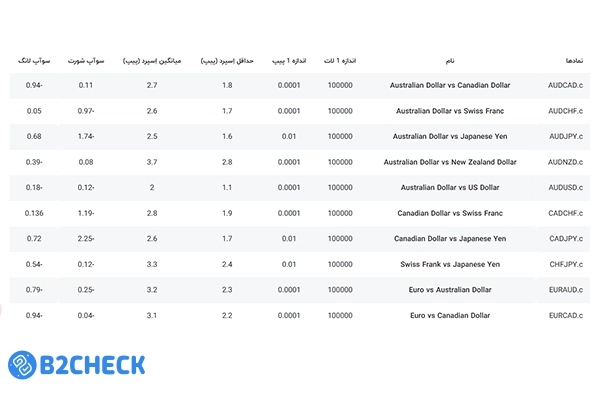Click the B2CHECK logo icon
Screen dimensions: 600x400
tap(25, 366)
